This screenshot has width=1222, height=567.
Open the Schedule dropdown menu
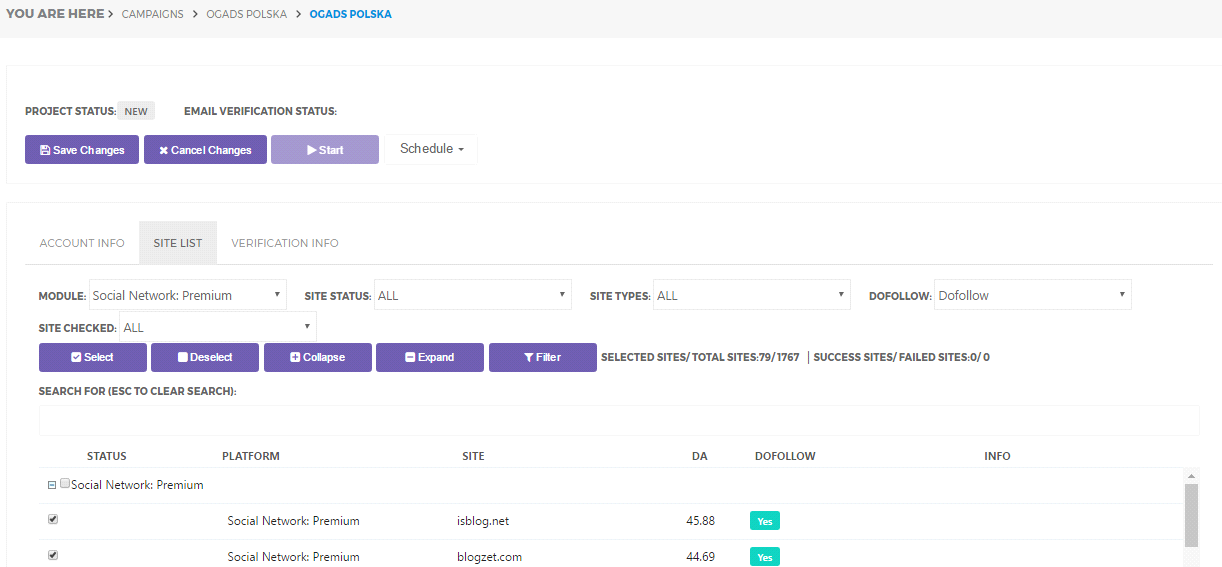[x=432, y=149]
